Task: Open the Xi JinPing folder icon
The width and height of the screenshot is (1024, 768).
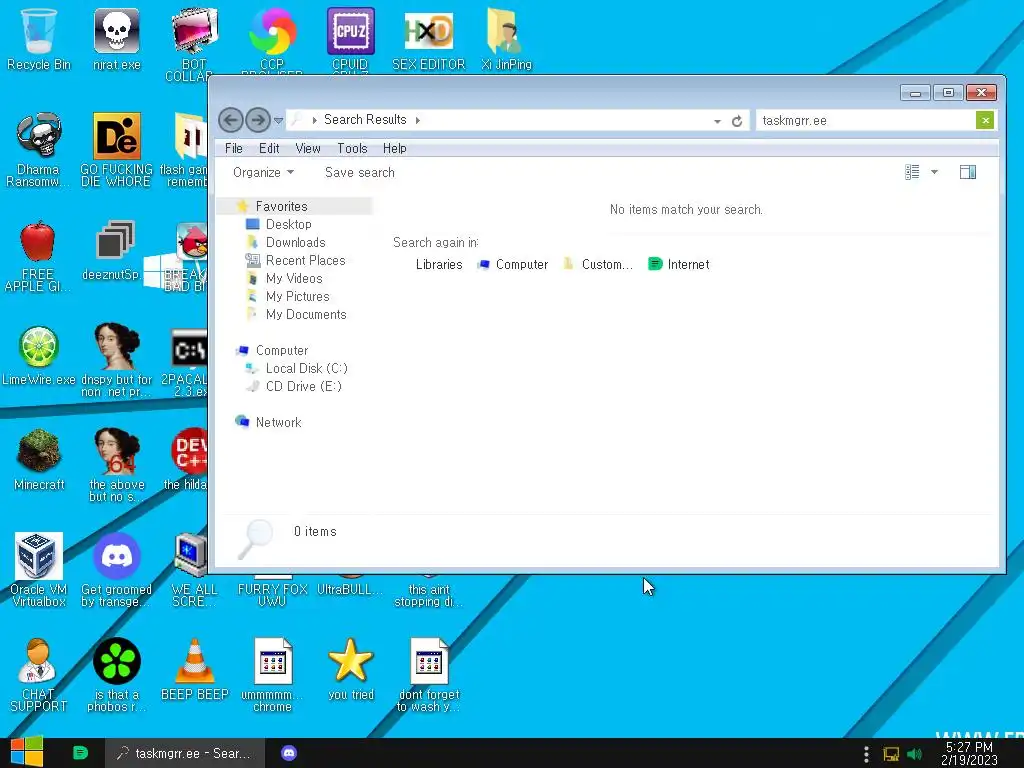Action: pos(506,39)
